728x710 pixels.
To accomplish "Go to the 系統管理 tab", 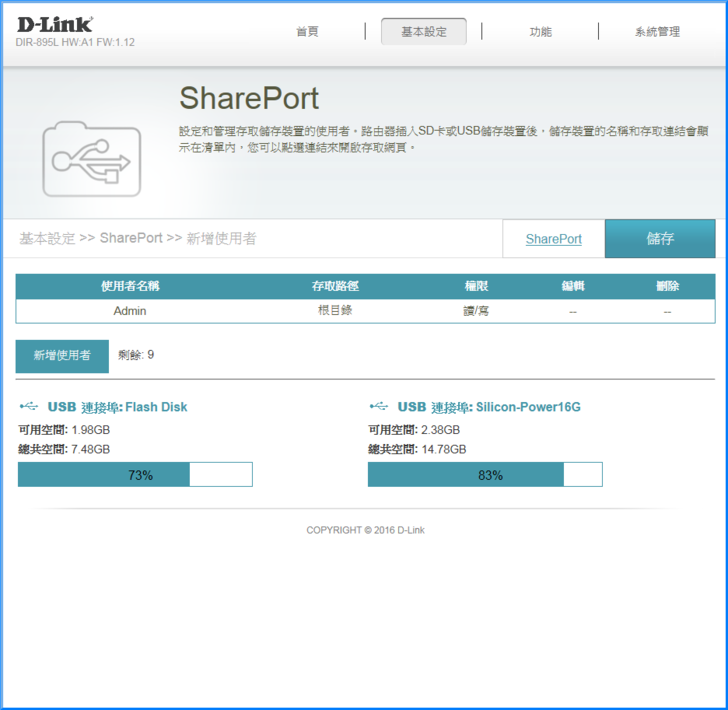I will (657, 32).
